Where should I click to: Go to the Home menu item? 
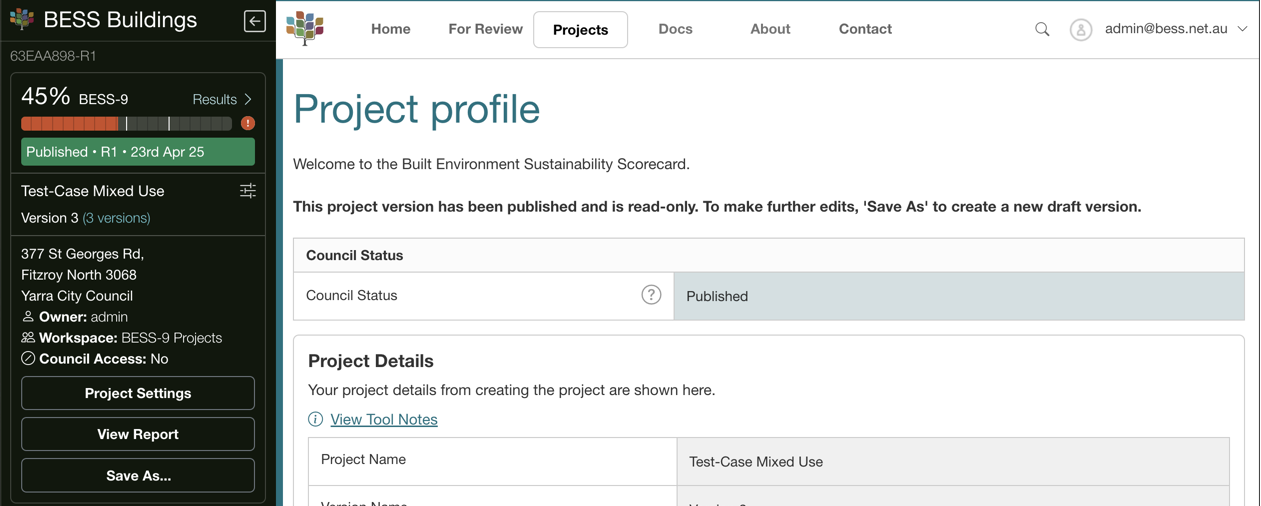click(x=390, y=29)
